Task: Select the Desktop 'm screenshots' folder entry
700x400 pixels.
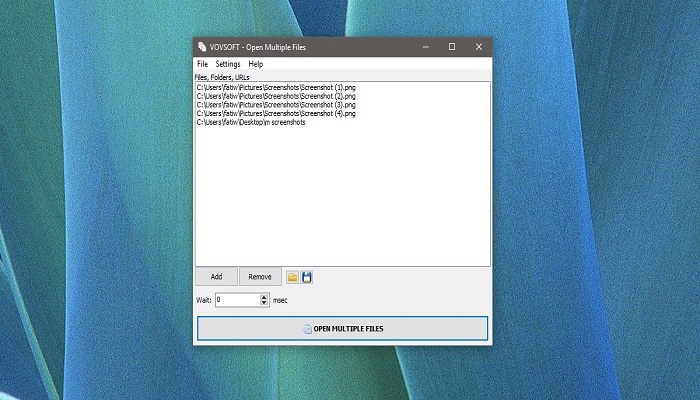Action: 251,122
